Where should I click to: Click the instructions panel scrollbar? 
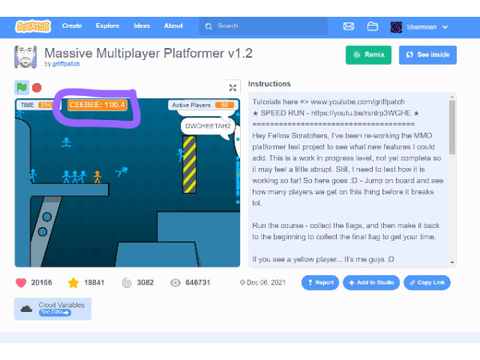[x=452, y=127]
